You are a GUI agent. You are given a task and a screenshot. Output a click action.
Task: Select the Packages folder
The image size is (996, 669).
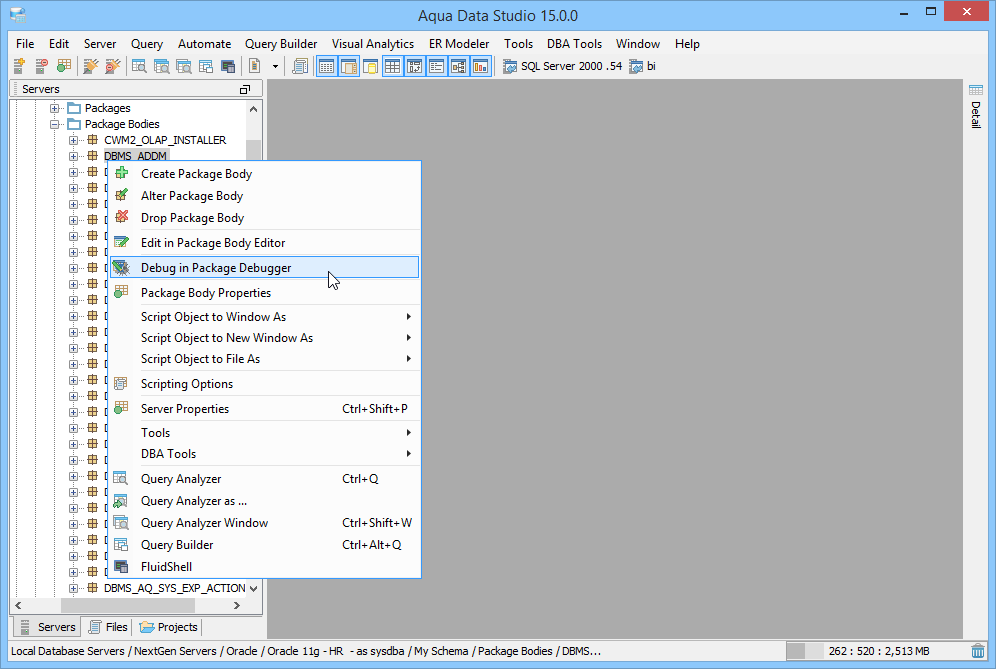(107, 108)
